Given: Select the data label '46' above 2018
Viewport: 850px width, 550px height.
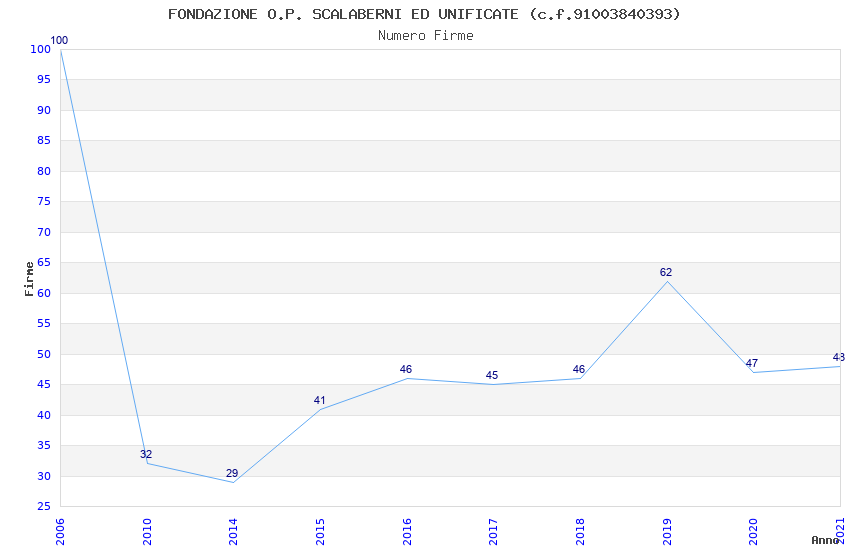Looking at the screenshot, I should [578, 369].
